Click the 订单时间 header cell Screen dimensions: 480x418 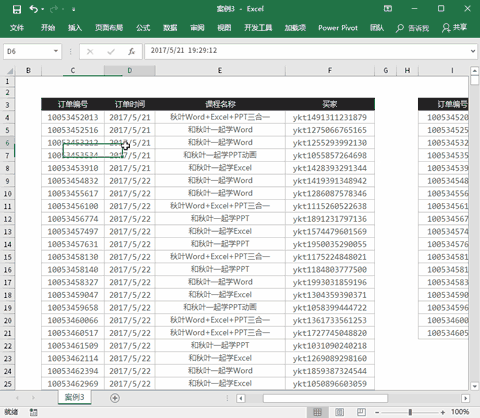(x=130, y=104)
